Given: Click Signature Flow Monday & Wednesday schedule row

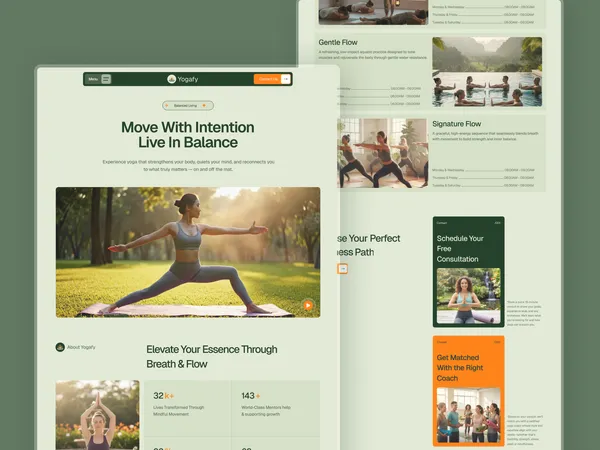Looking at the screenshot, I should click(483, 170).
